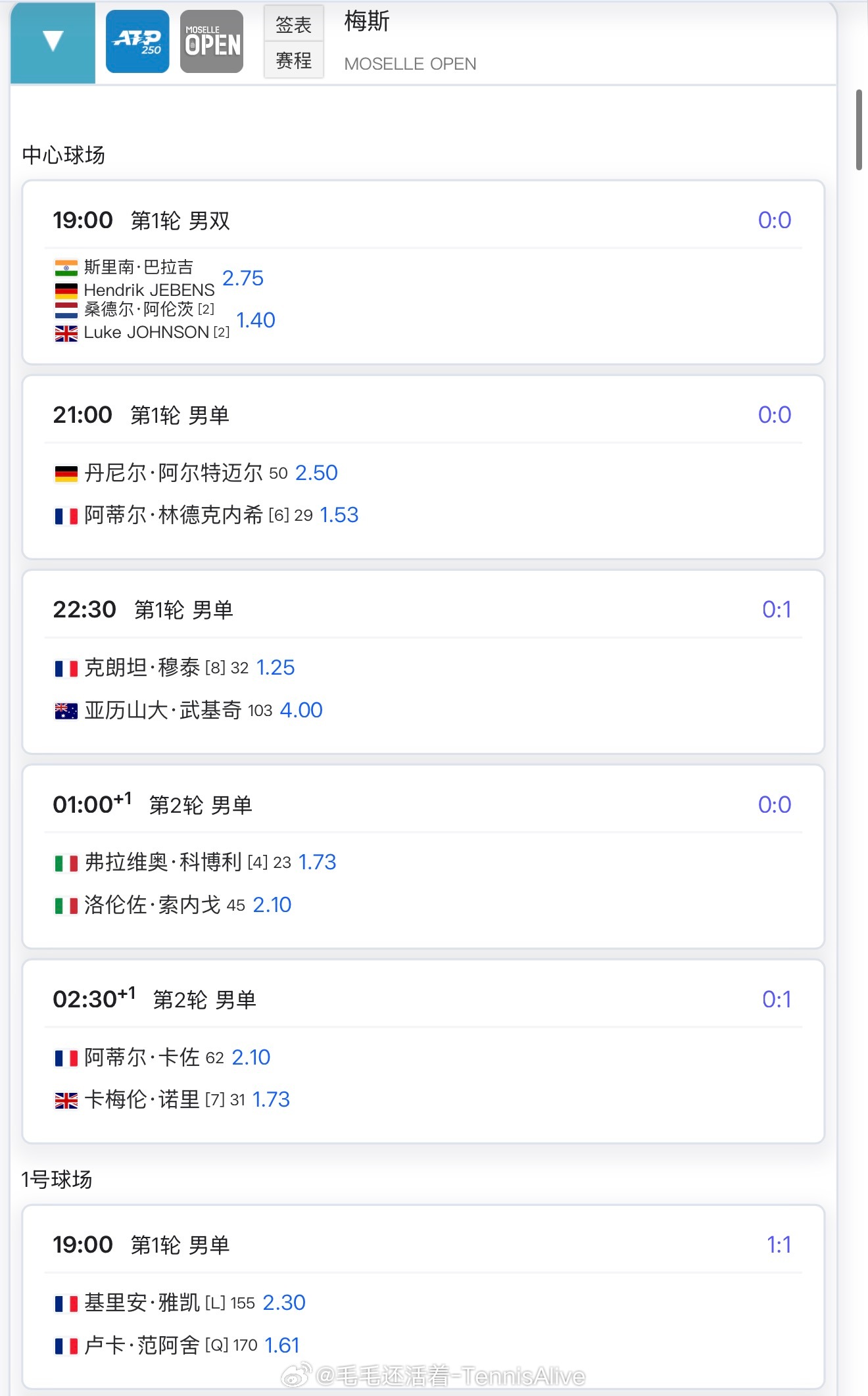Click the Indian flag beside 斯里南·巴拉吉
Screen dimensions: 868x1396
coord(66,268)
